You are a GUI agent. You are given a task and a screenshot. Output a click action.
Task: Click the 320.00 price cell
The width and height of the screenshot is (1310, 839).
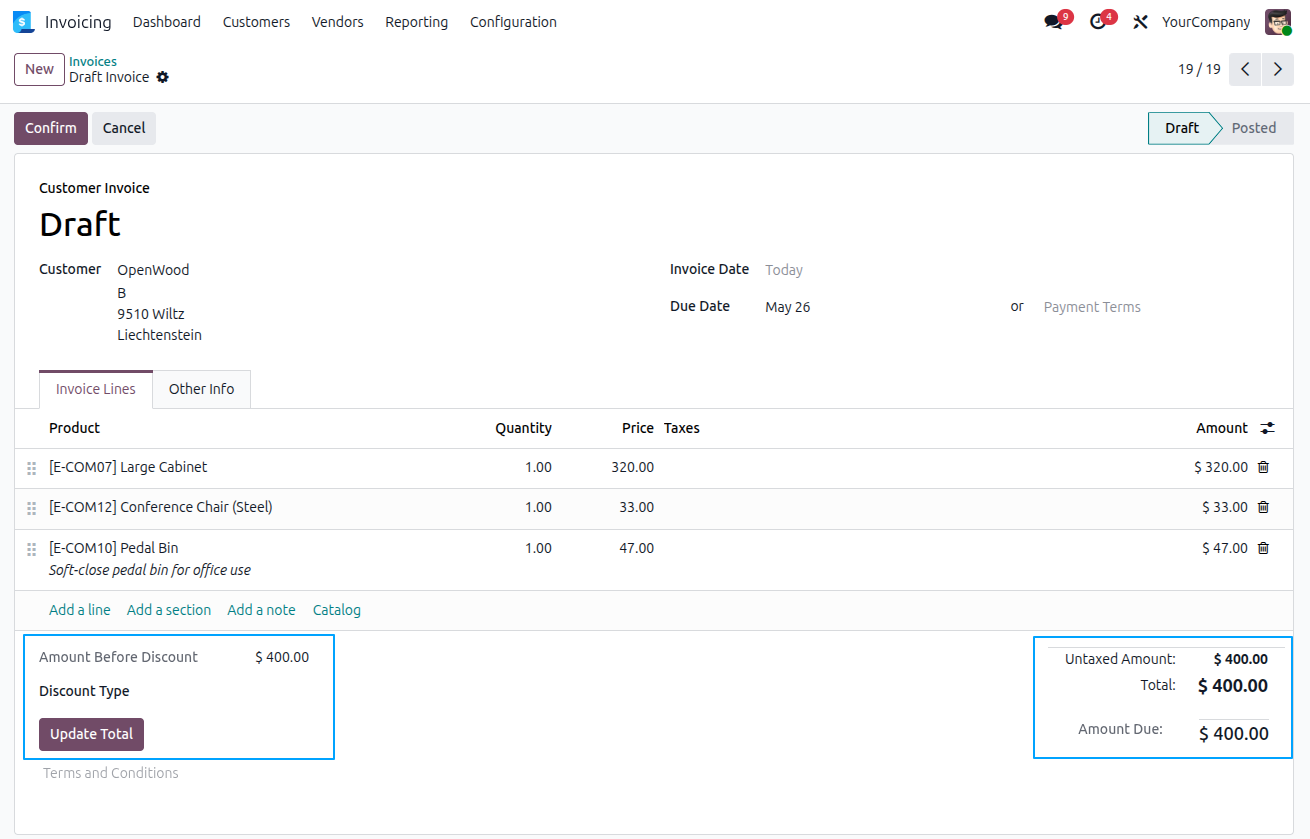click(x=632, y=467)
